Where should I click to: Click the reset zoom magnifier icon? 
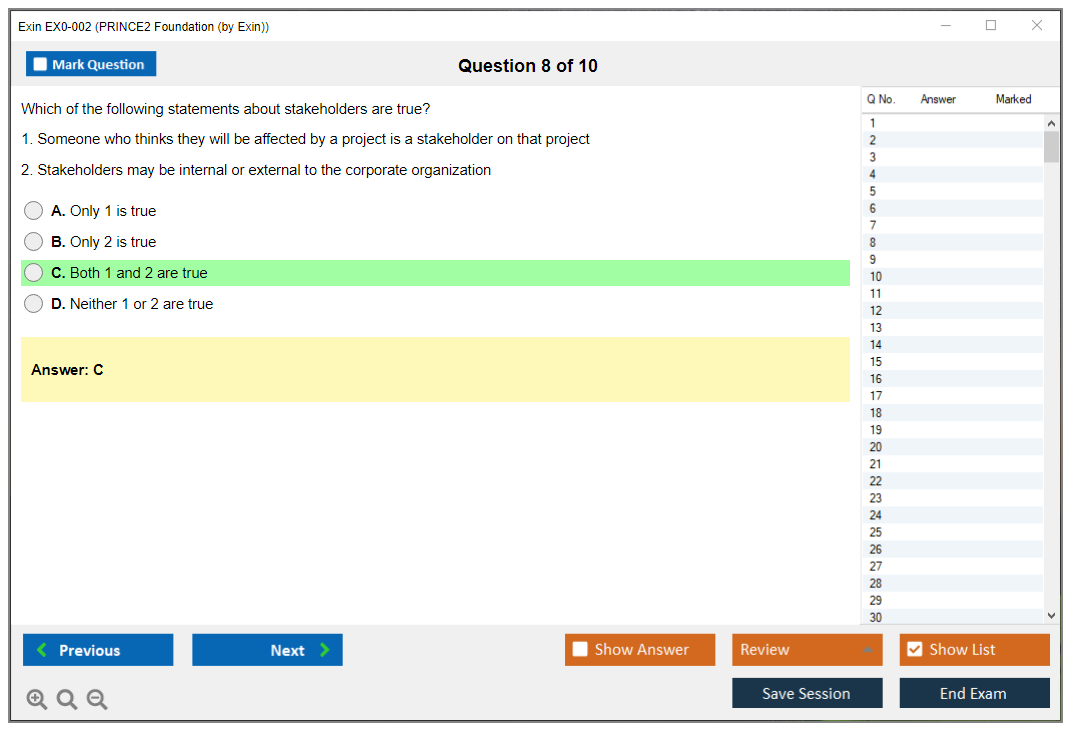click(67, 700)
